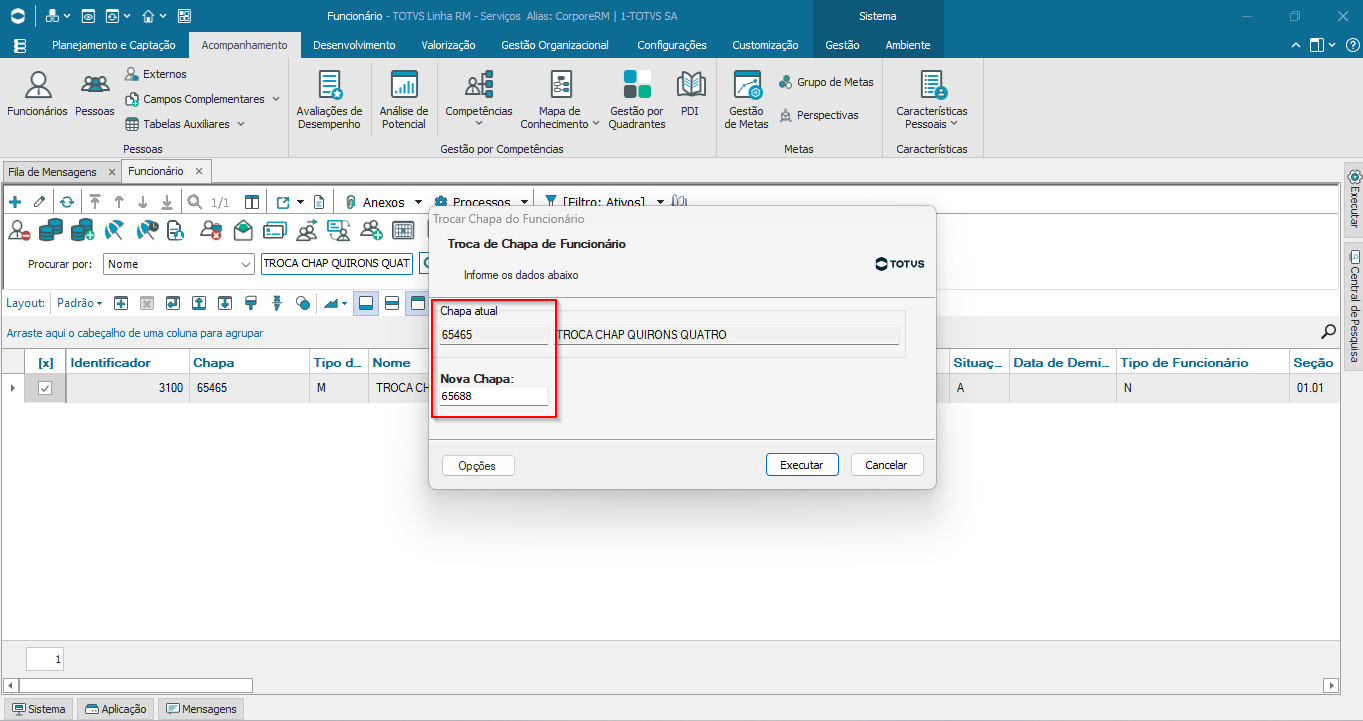
Task: Uncheck the row 3100 checkbox
Action: point(45,388)
